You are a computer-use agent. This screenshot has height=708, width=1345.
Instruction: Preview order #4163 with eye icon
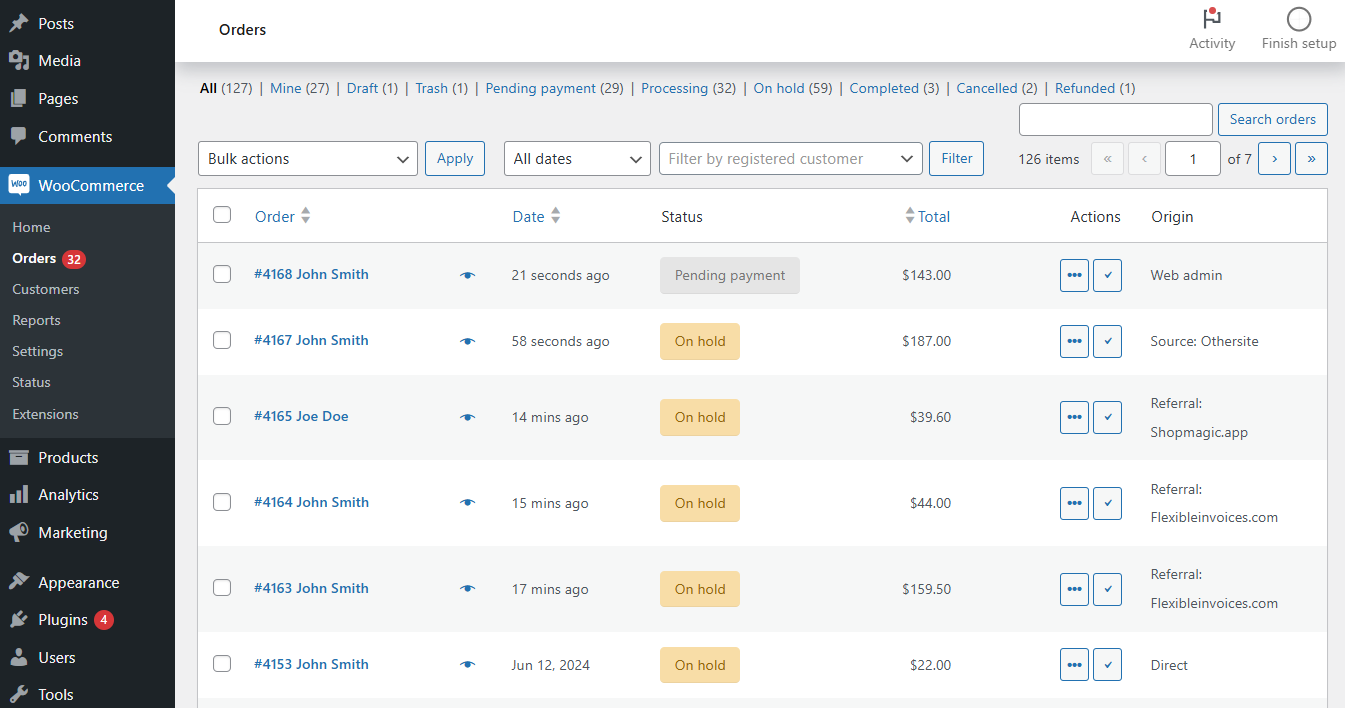click(467, 589)
